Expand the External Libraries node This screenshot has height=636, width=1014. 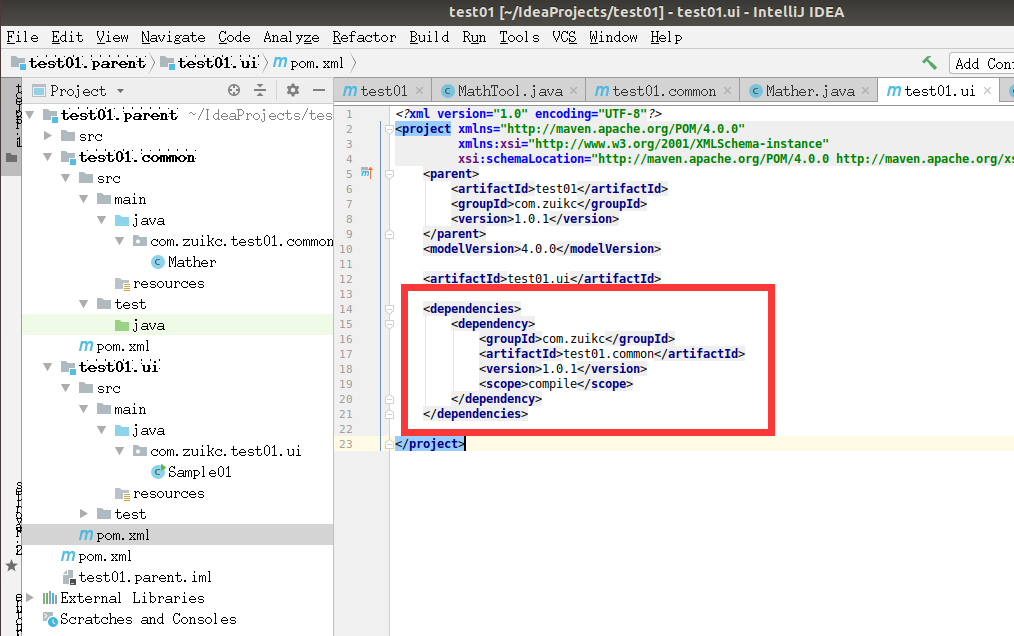(x=30, y=598)
